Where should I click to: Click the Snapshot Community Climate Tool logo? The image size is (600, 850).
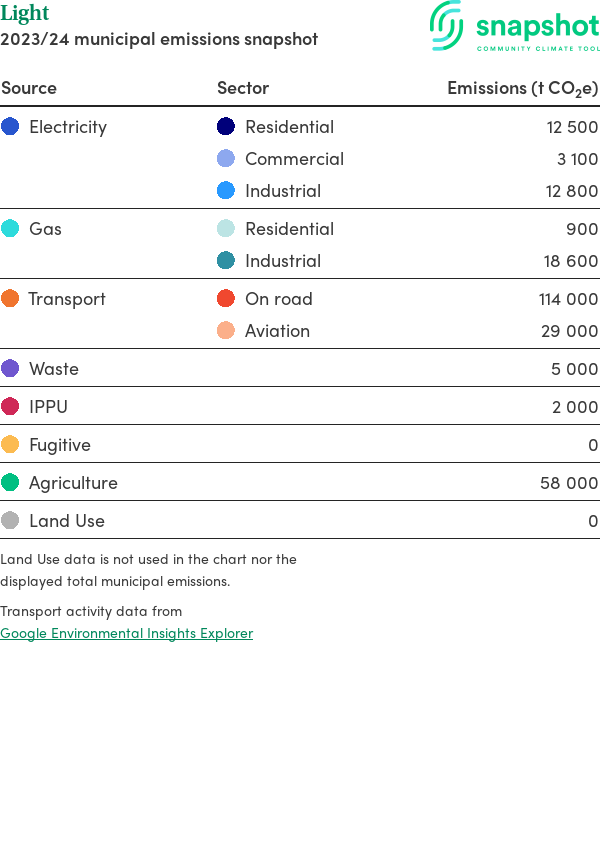point(514,27)
